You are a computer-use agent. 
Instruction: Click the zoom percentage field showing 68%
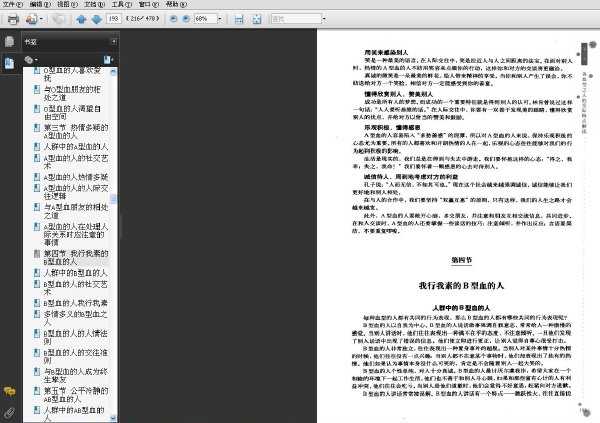[x=205, y=18]
